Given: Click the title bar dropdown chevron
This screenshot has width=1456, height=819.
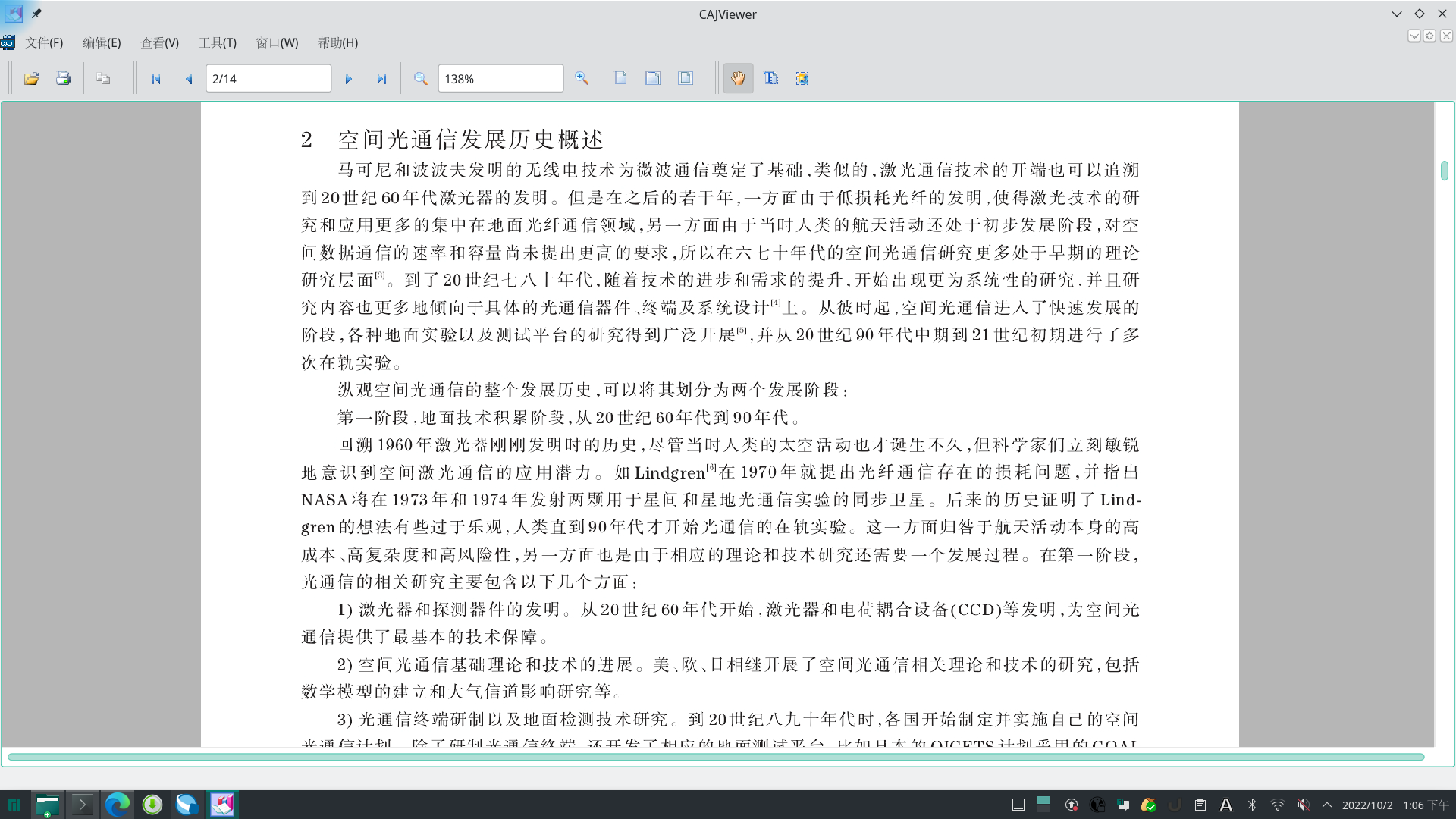Looking at the screenshot, I should click(x=1396, y=14).
